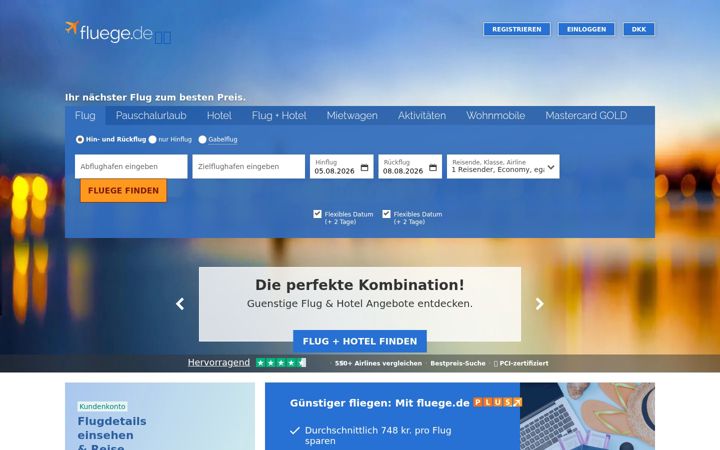720x450 pixels.
Task: Open the Hervorragend rating link
Action: (x=219, y=363)
